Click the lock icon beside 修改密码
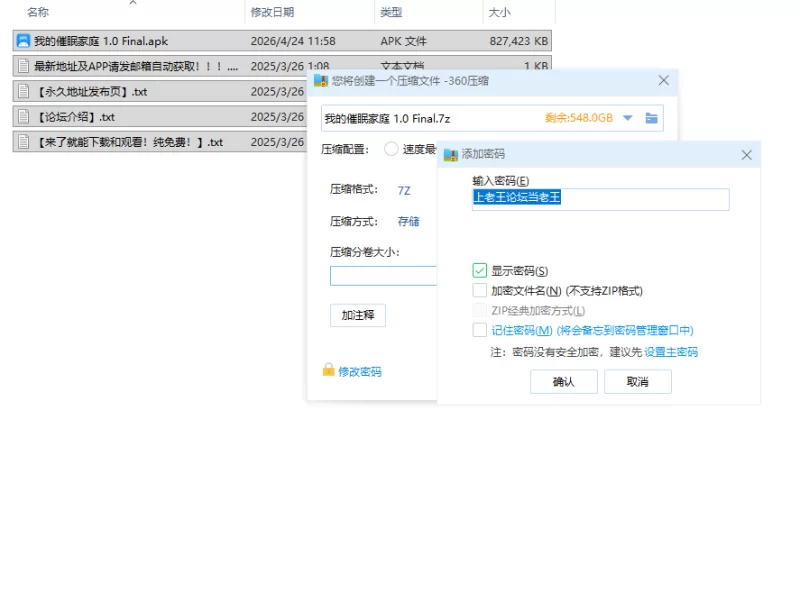 click(x=328, y=369)
